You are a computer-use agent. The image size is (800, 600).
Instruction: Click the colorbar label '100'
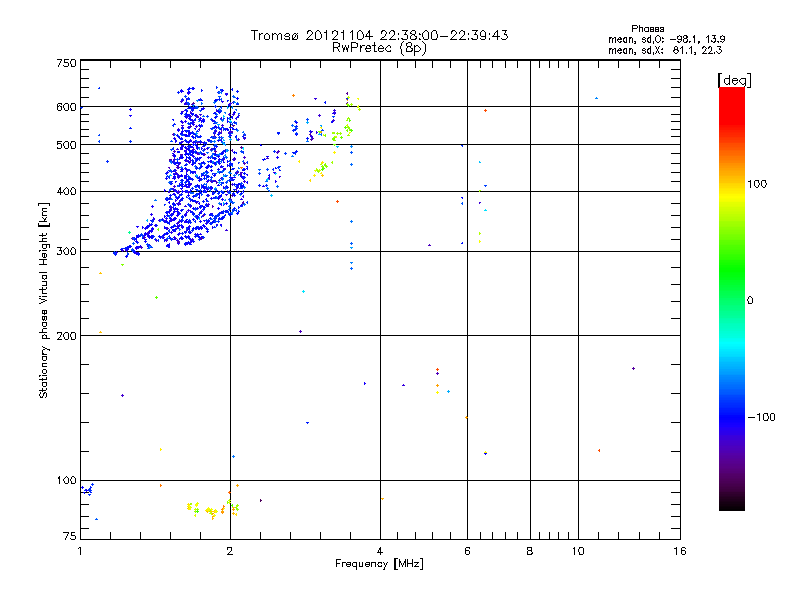click(757, 184)
